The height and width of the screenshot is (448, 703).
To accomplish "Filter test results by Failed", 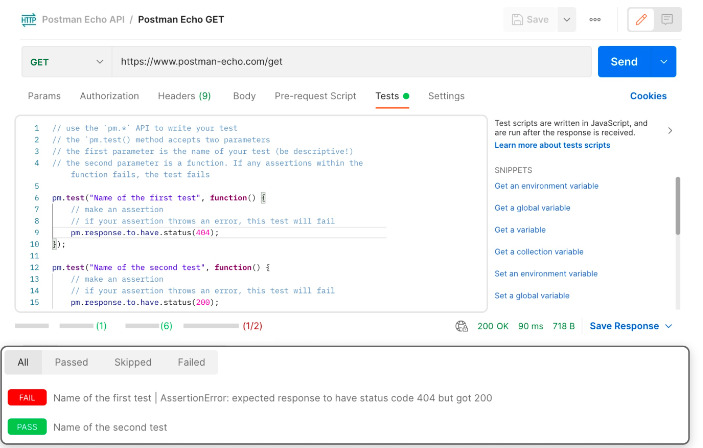I will pos(191,362).
